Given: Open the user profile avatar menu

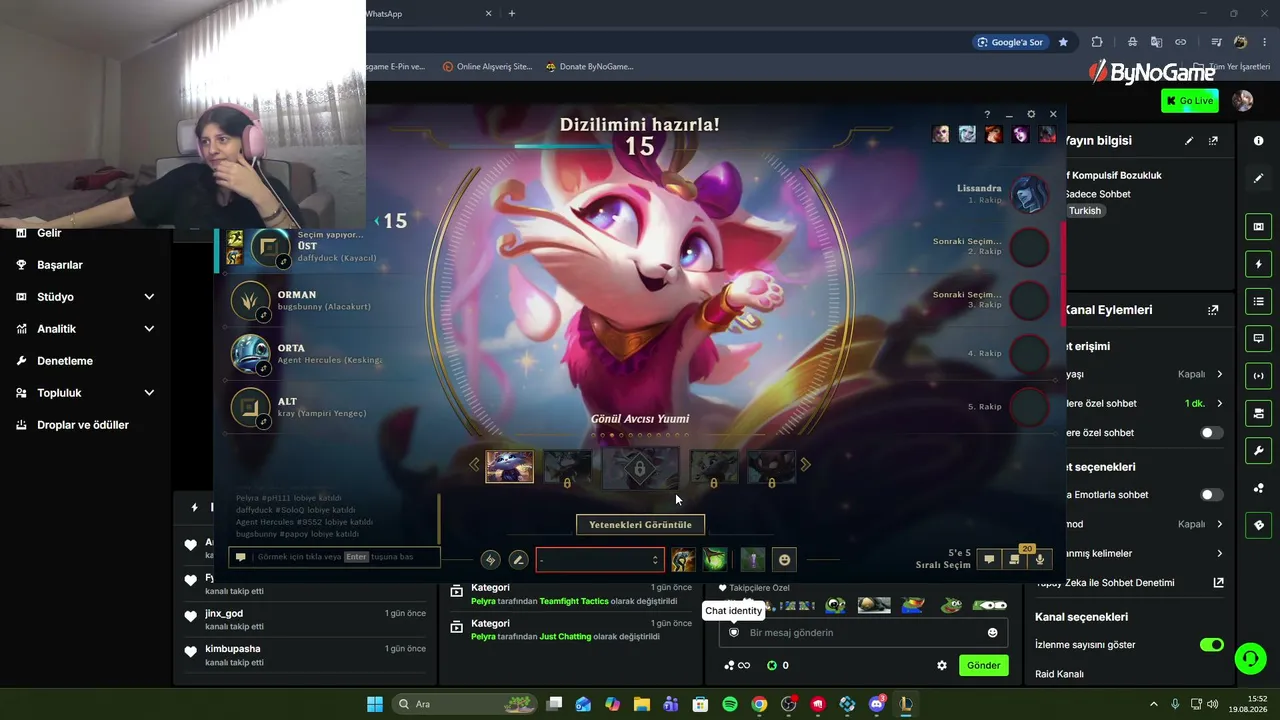Looking at the screenshot, I should tap(1242, 100).
